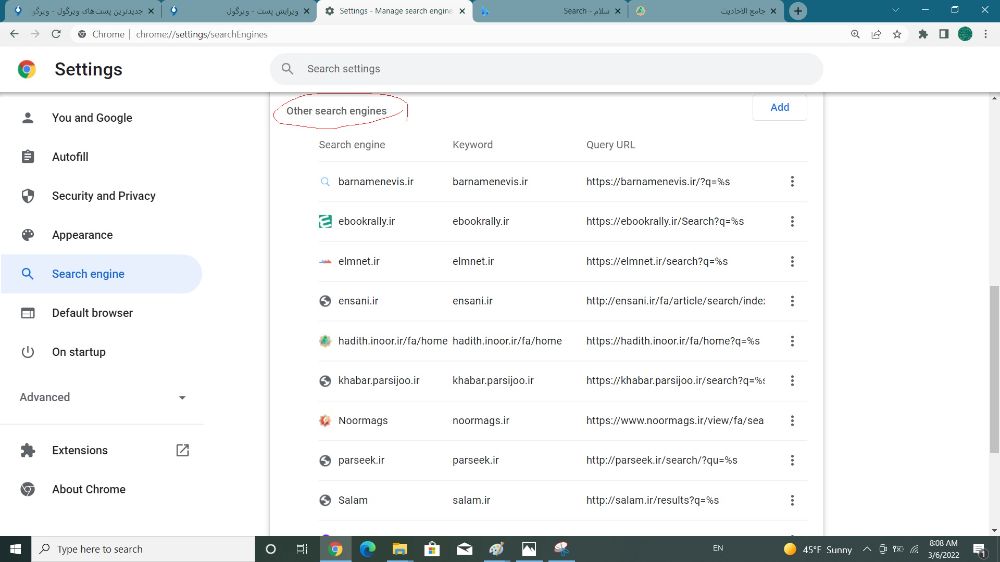Switch to the جامع الاحادیث tab
This screenshot has width=1000, height=562.
click(x=706, y=11)
